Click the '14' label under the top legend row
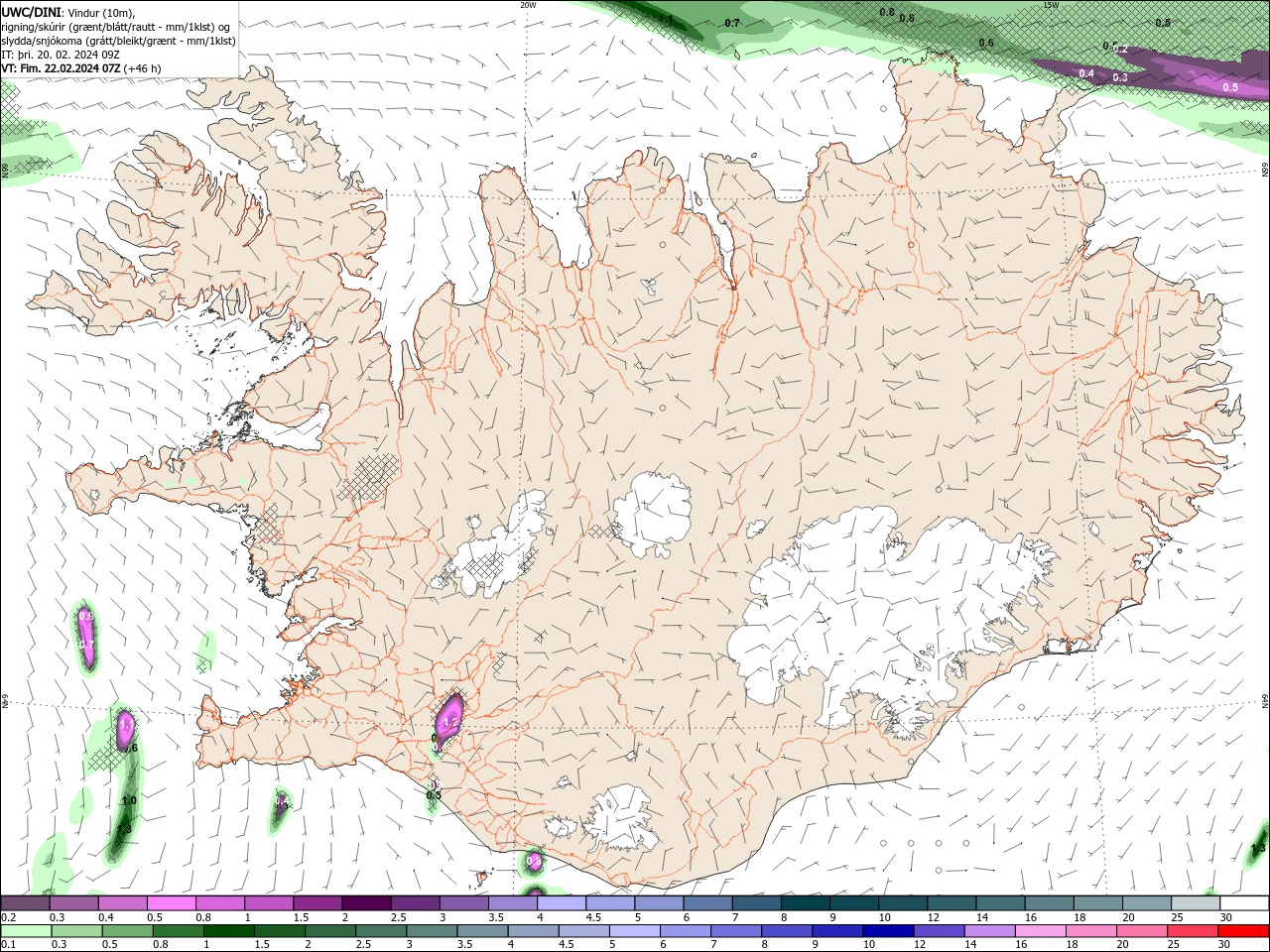Screen dimensions: 1270x952 pos(981,917)
